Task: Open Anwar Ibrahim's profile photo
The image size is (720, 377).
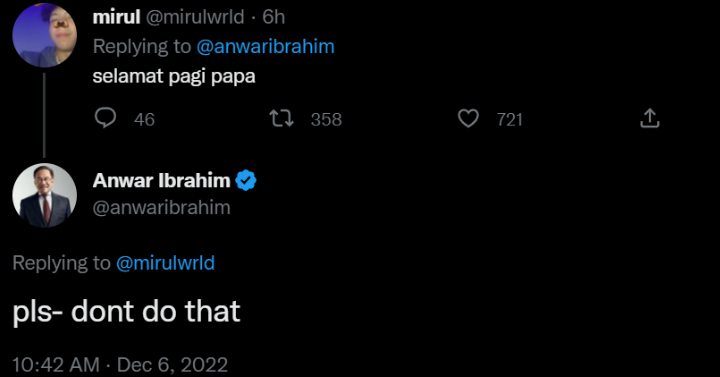Action: [45, 196]
